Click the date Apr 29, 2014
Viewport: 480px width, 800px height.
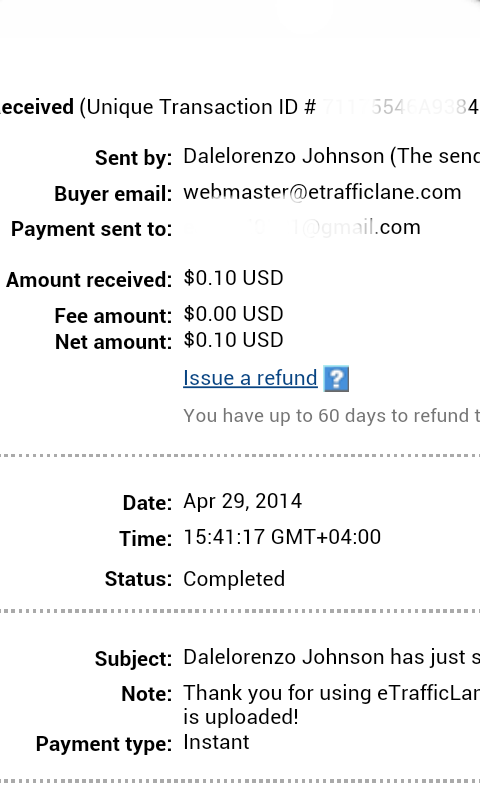pos(242,502)
